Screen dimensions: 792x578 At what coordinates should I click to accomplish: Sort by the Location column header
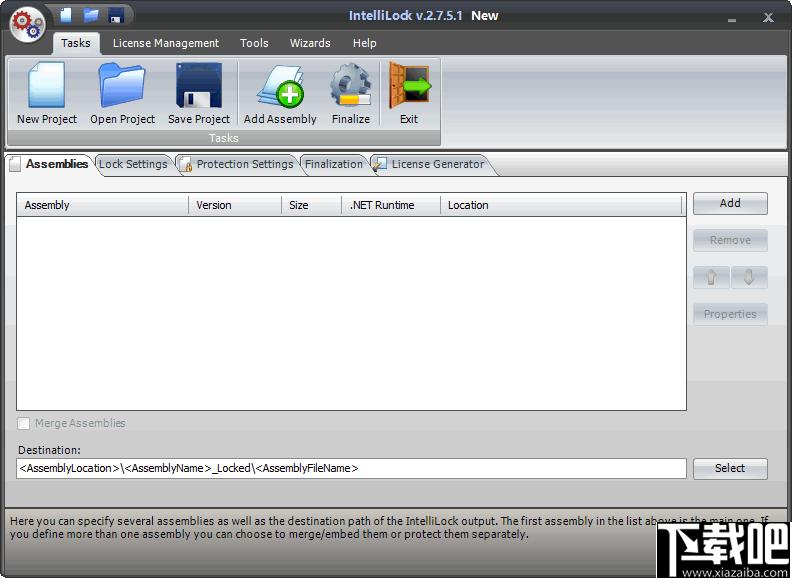[561, 206]
